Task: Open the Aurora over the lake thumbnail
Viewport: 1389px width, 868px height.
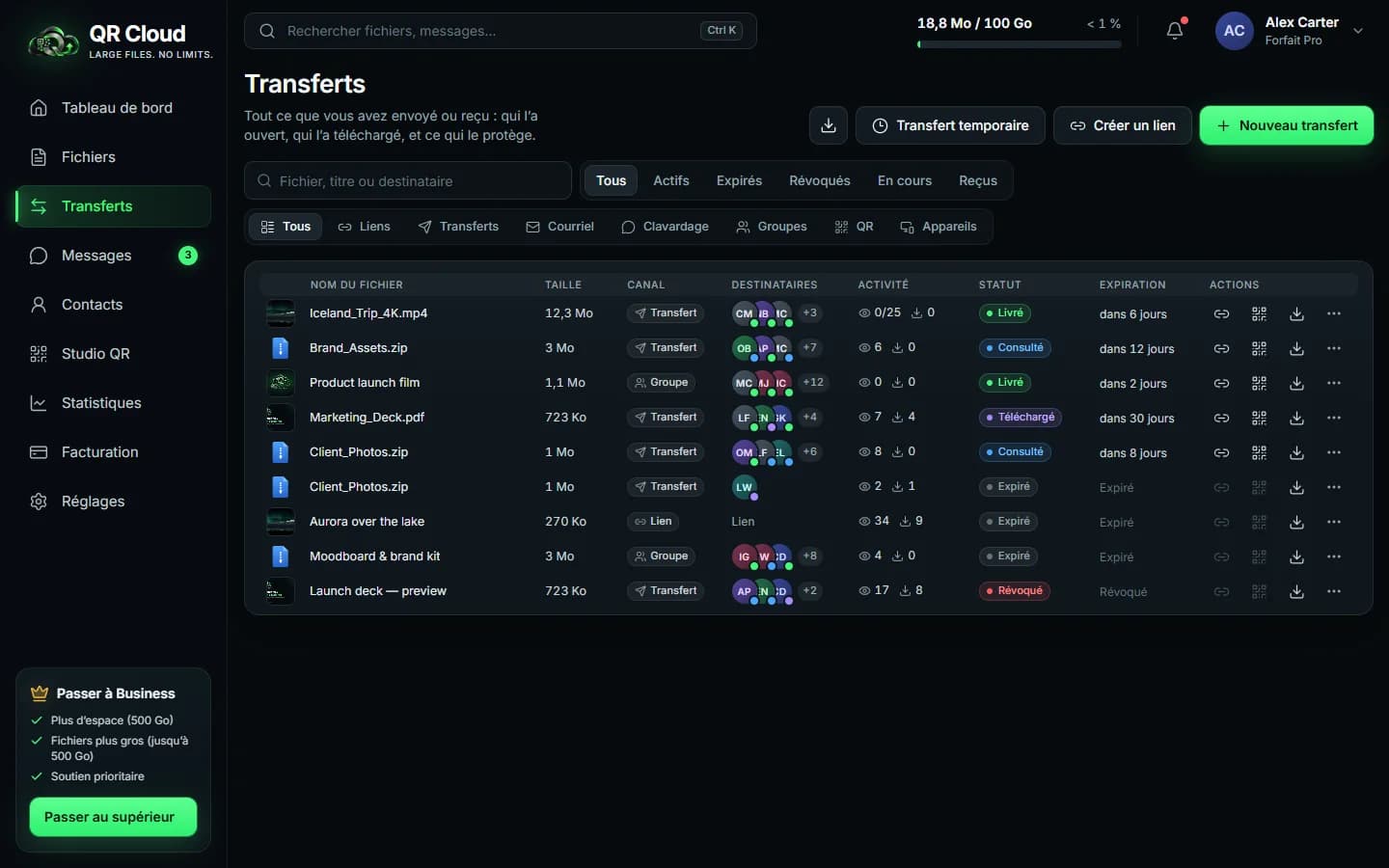Action: tap(280, 522)
